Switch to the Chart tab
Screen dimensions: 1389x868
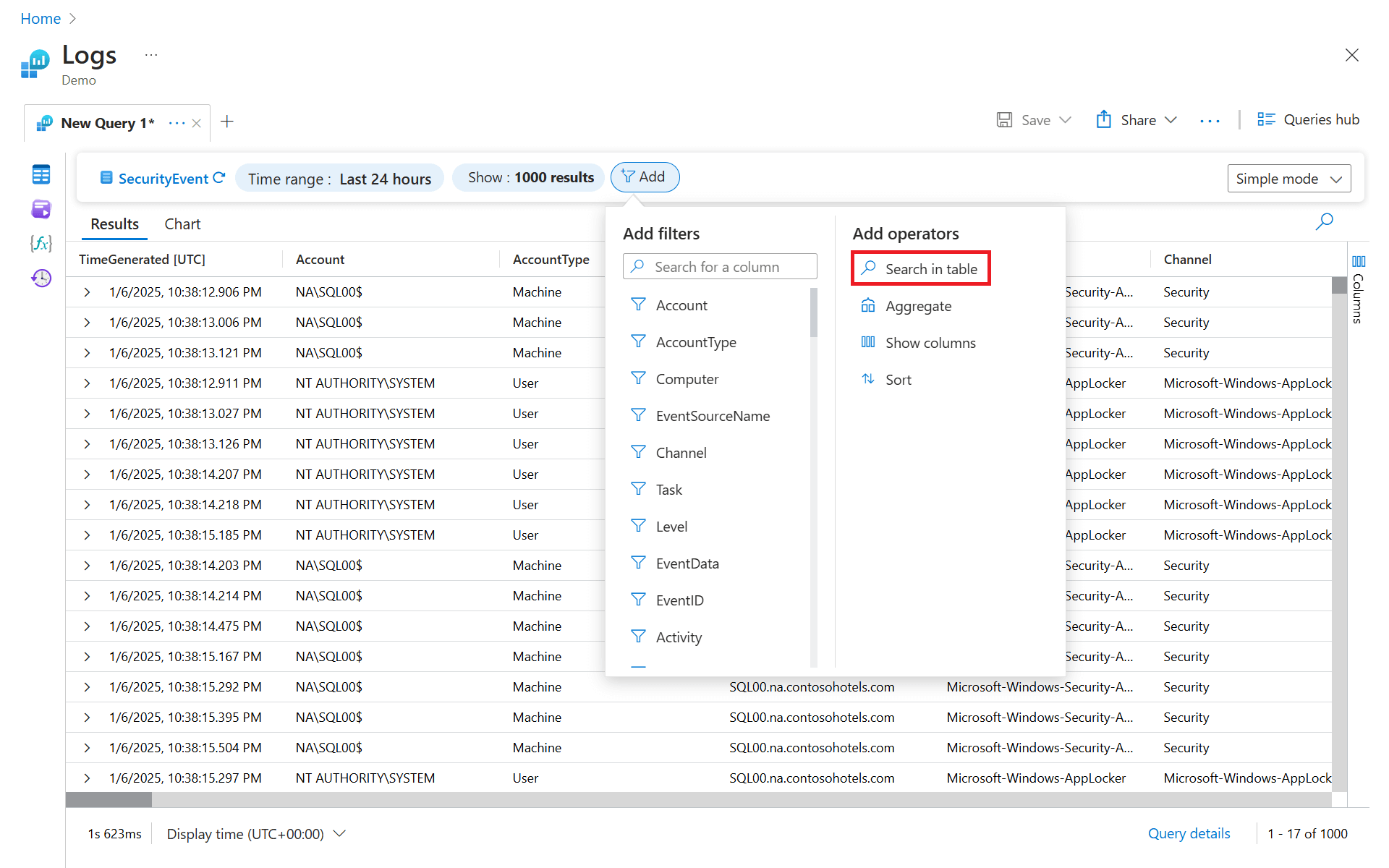point(182,224)
